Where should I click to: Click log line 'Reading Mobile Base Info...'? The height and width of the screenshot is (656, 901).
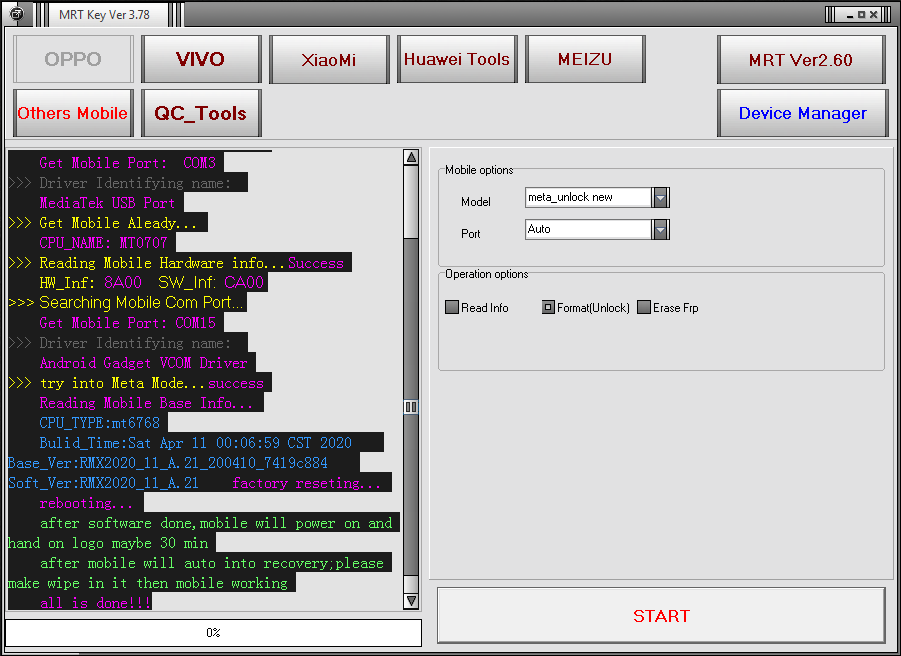tap(147, 403)
